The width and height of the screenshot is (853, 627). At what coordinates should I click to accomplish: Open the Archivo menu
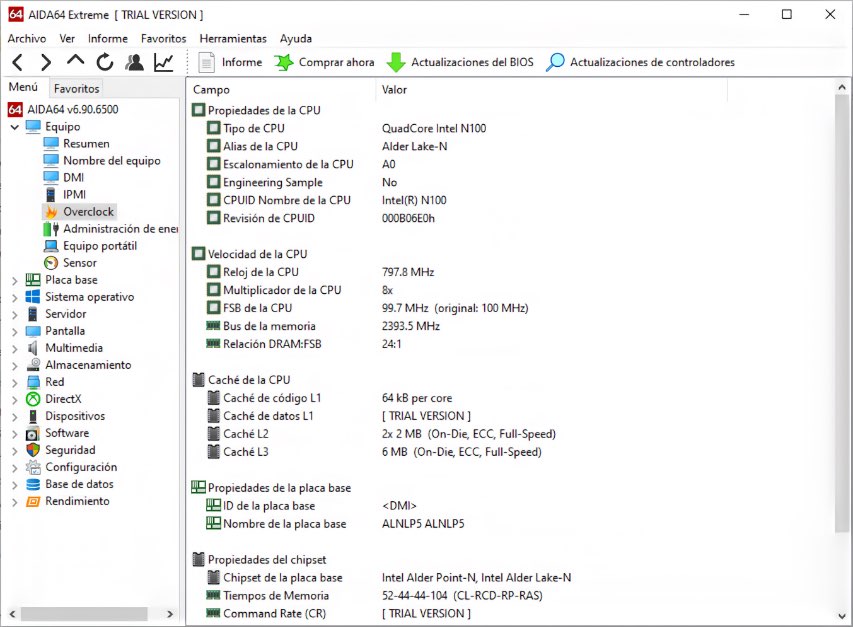[x=27, y=39]
